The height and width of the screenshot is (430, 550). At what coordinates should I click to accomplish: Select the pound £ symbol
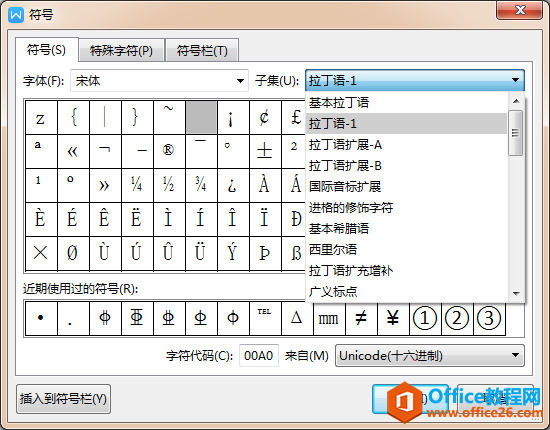[294, 117]
